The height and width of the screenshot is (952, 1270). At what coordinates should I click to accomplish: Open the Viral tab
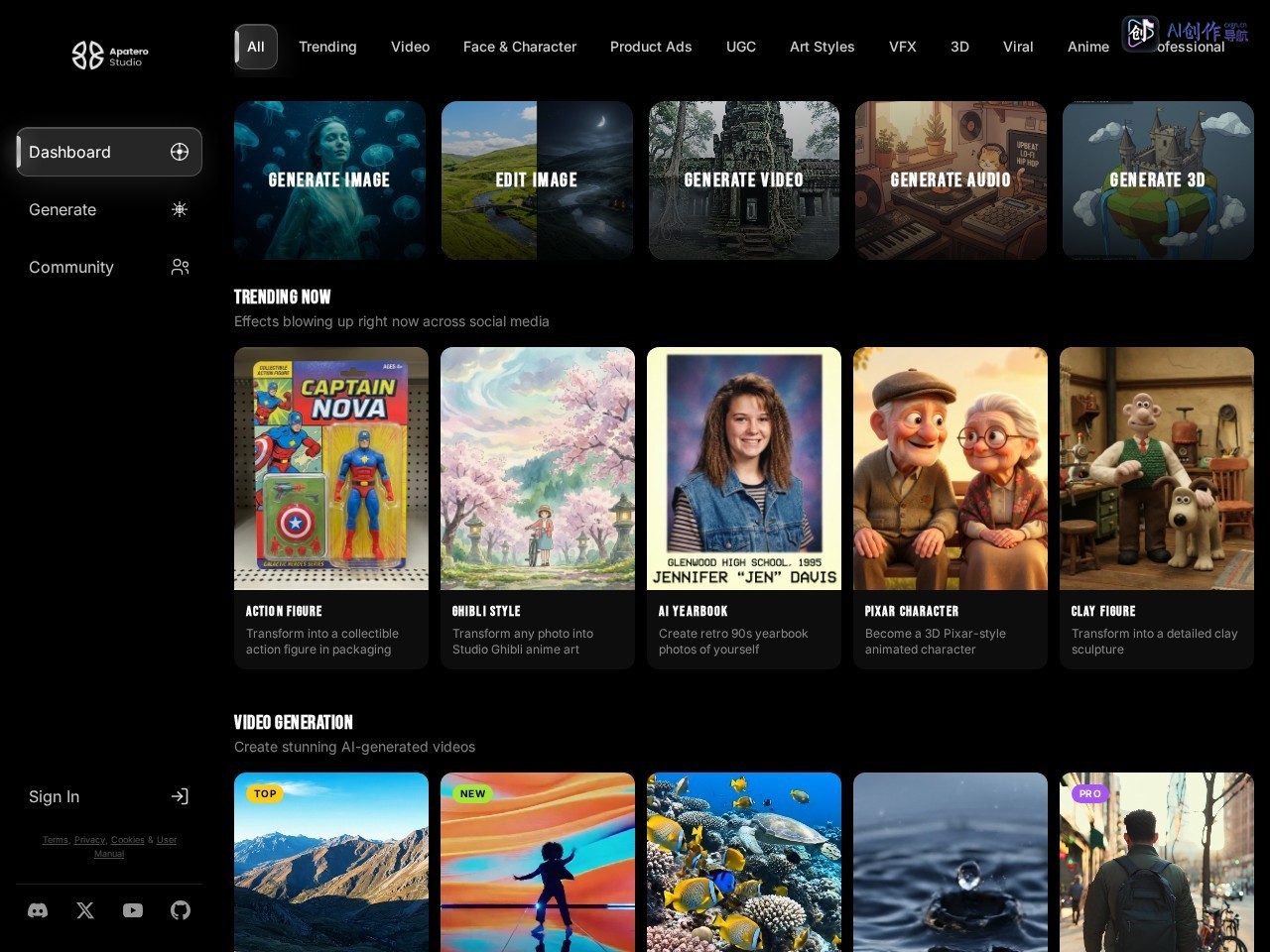pos(1018,47)
